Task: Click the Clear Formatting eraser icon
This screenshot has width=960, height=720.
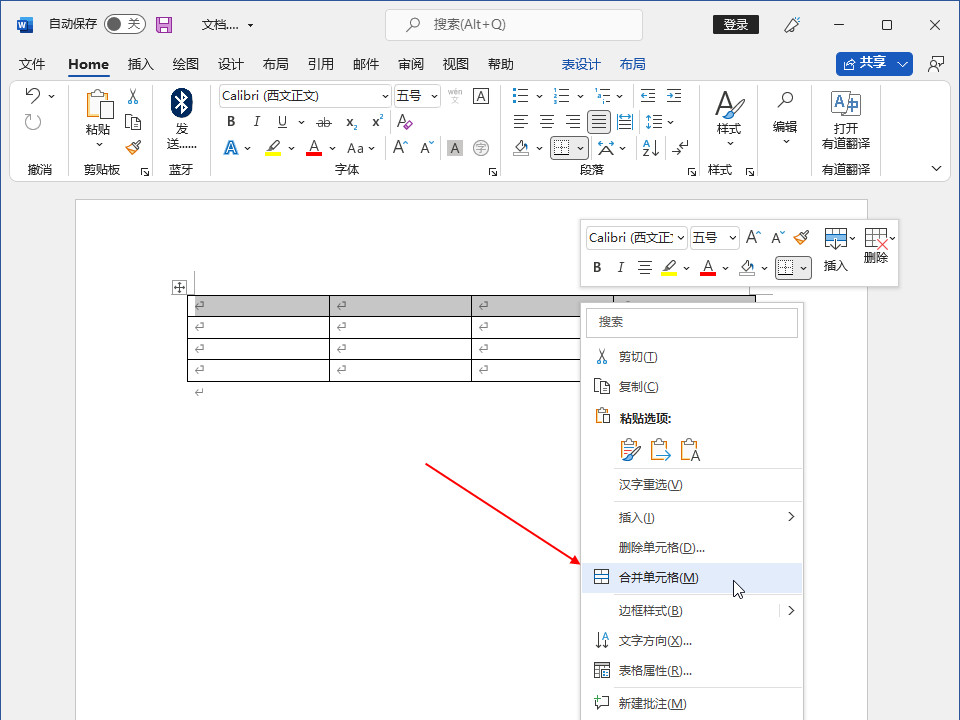Action: pyautogui.click(x=405, y=122)
